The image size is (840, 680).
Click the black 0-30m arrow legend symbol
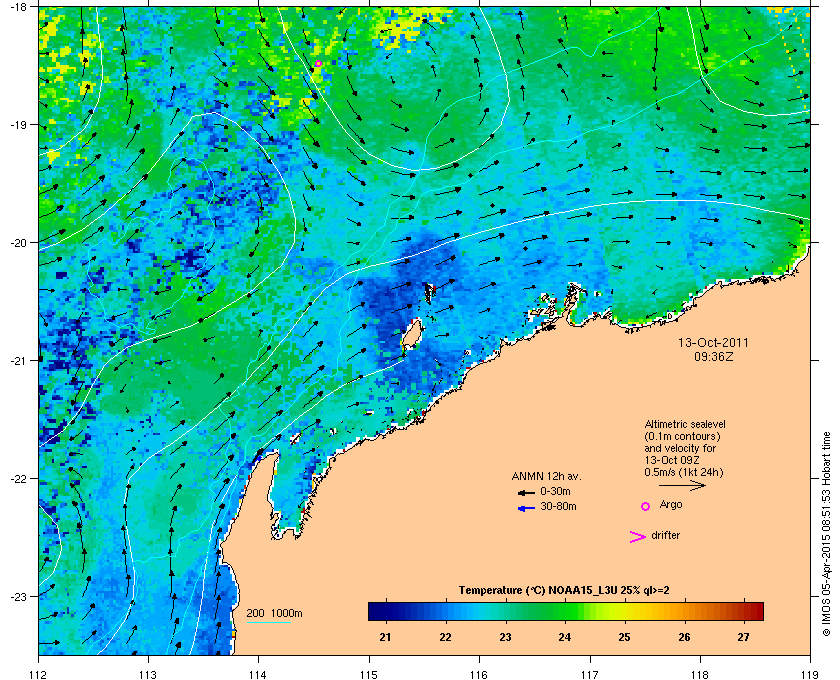tap(526, 493)
